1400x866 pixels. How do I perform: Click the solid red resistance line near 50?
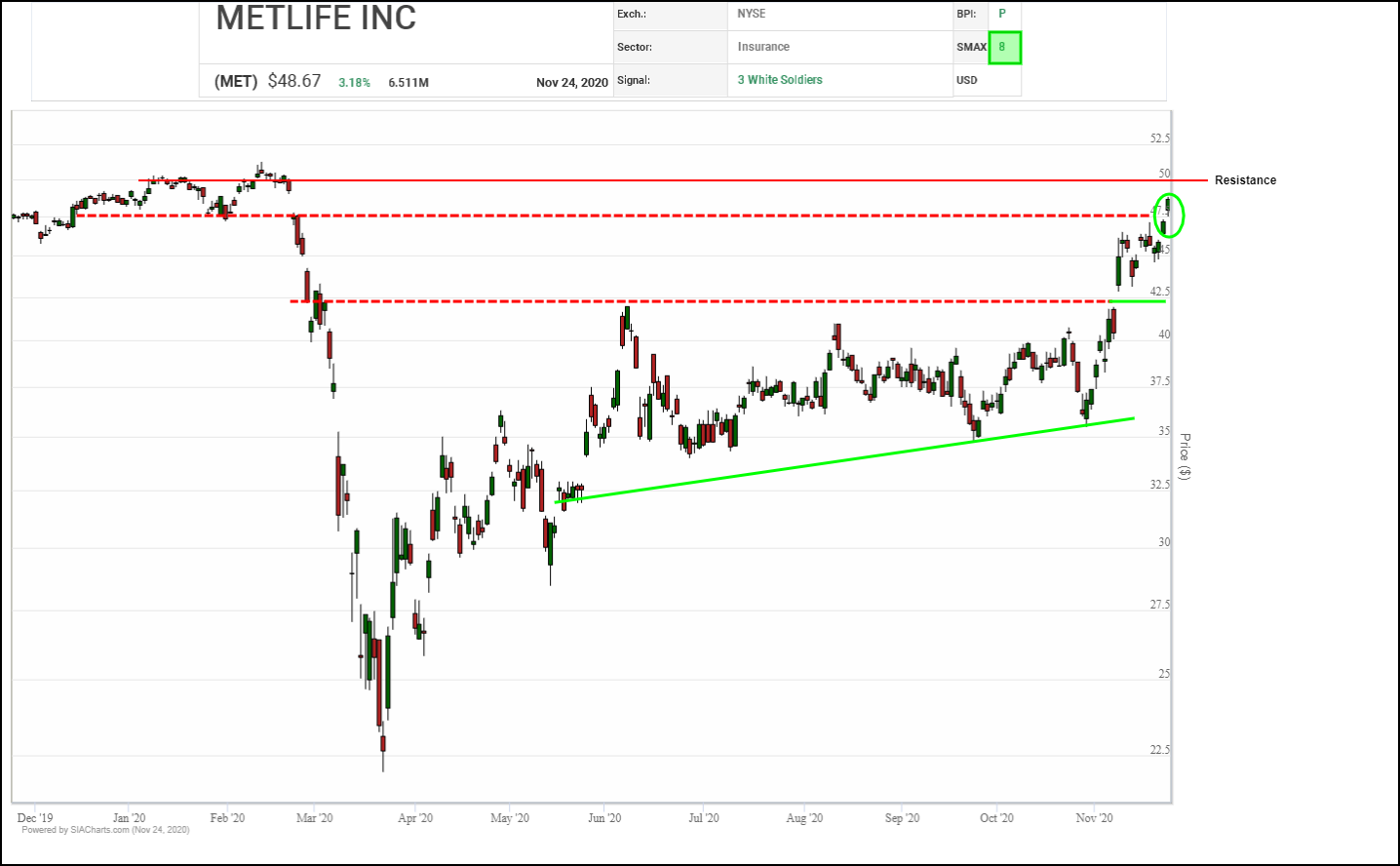coord(682,180)
